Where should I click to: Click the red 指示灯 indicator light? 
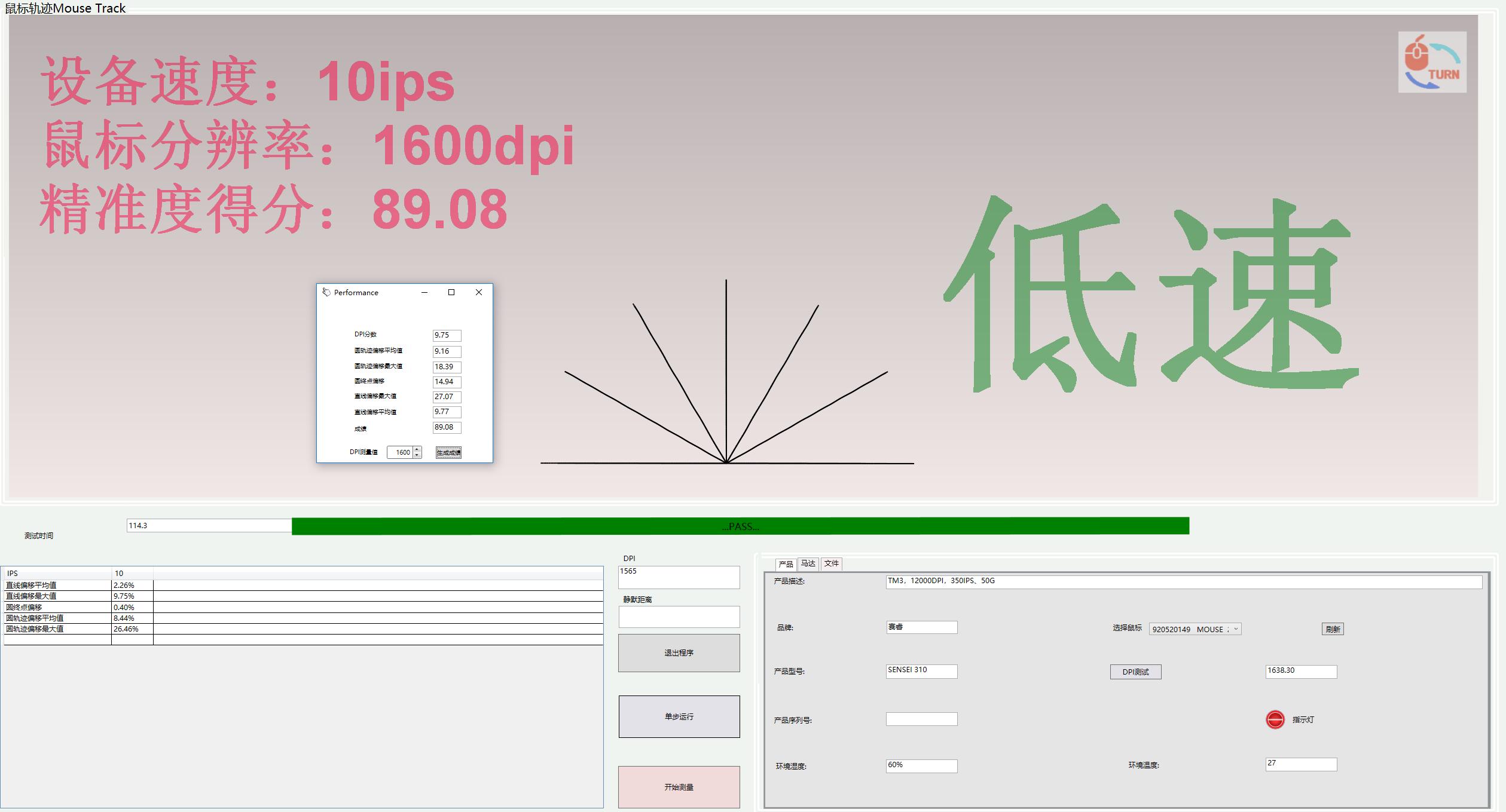1274,720
